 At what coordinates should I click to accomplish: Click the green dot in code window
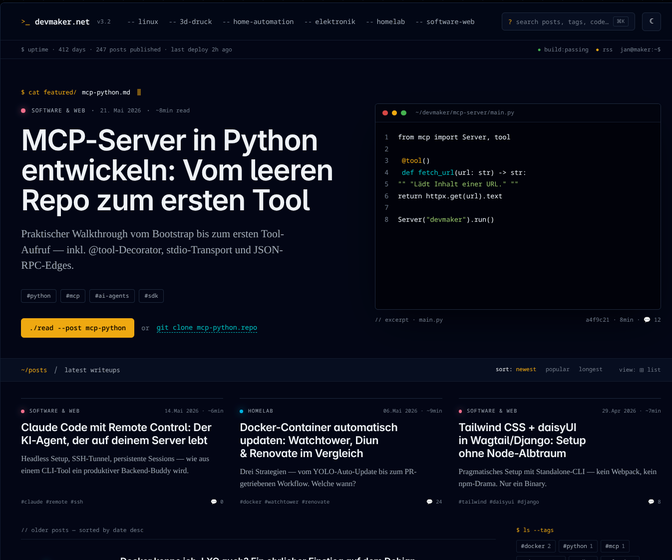point(403,113)
